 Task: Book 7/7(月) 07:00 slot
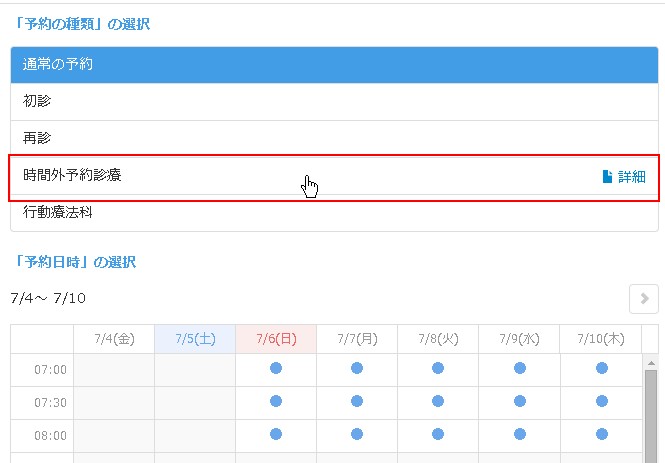pyautogui.click(x=357, y=368)
